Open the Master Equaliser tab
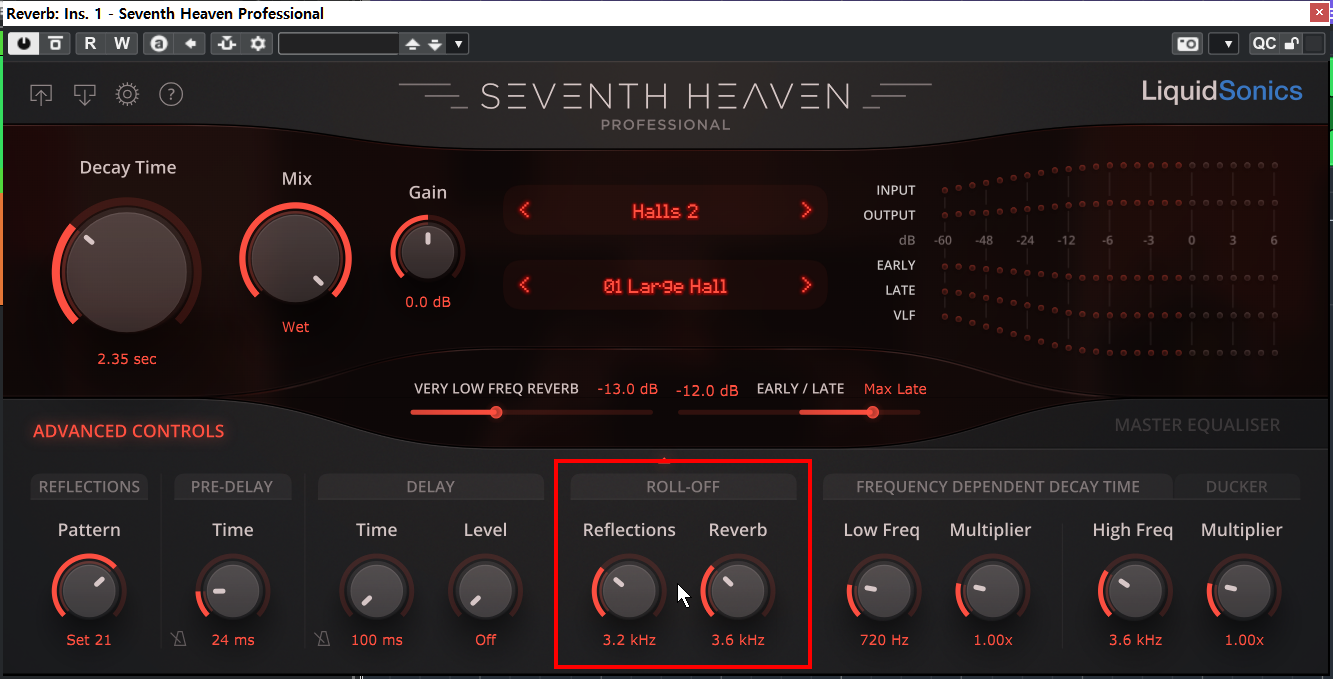 click(x=1197, y=425)
